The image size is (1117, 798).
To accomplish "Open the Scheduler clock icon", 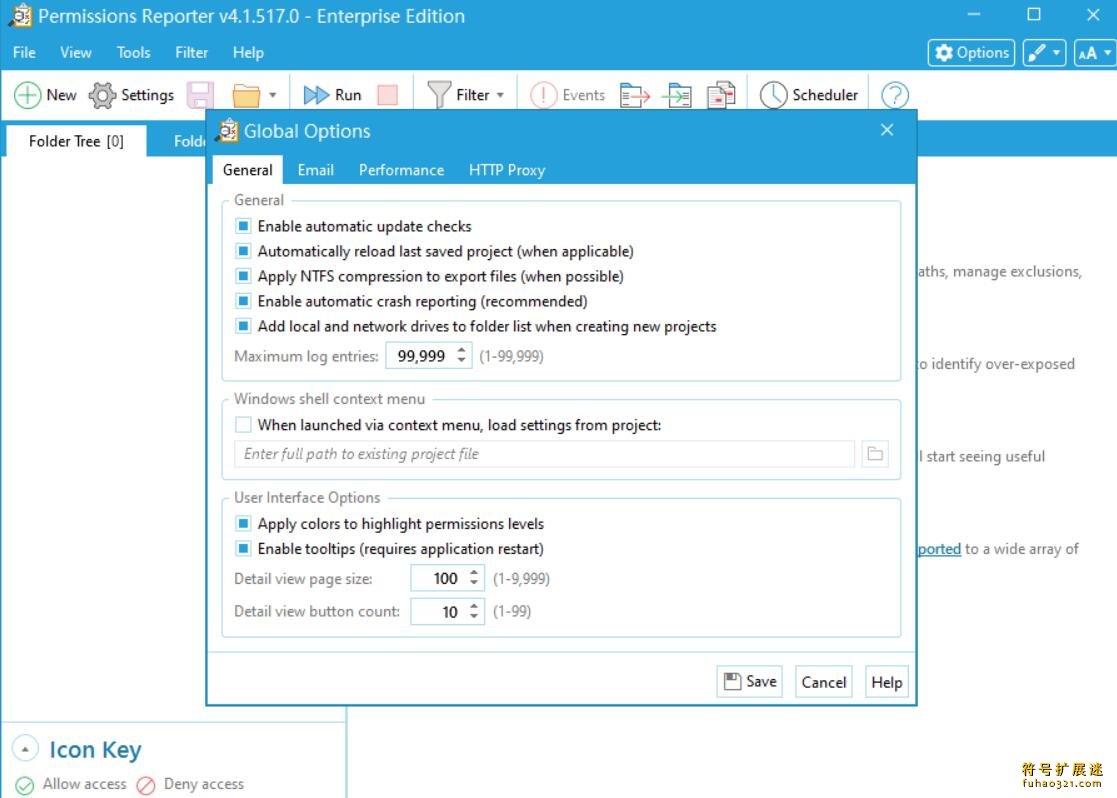I will [x=773, y=95].
